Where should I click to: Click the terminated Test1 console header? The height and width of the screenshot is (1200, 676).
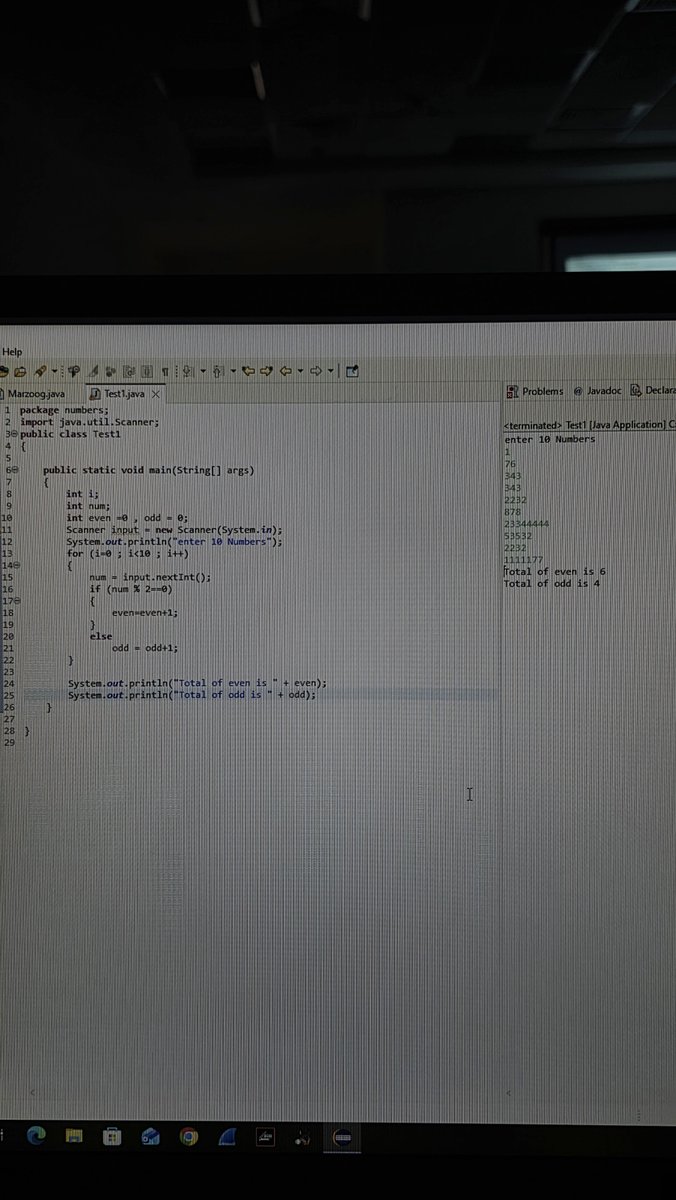click(590, 425)
